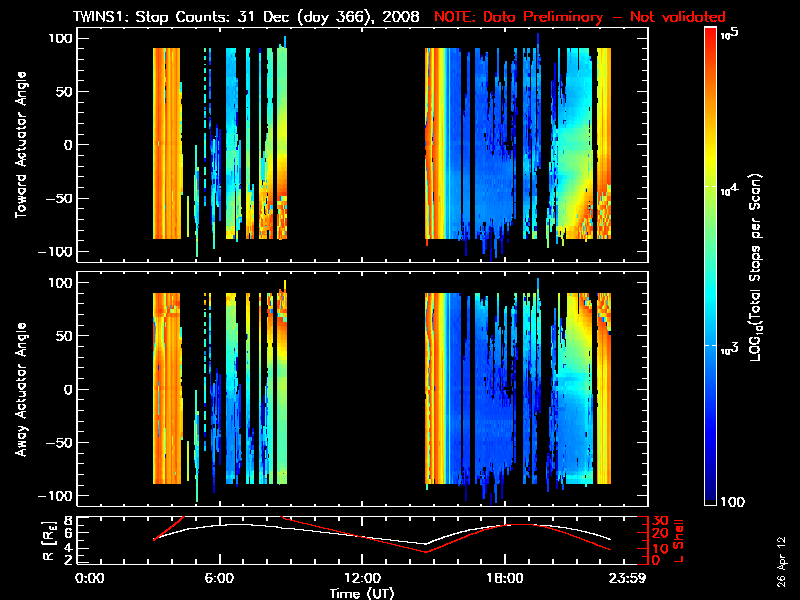Select the 12:00 time axis tick label
This screenshot has width=800, height=600.
click(361, 577)
